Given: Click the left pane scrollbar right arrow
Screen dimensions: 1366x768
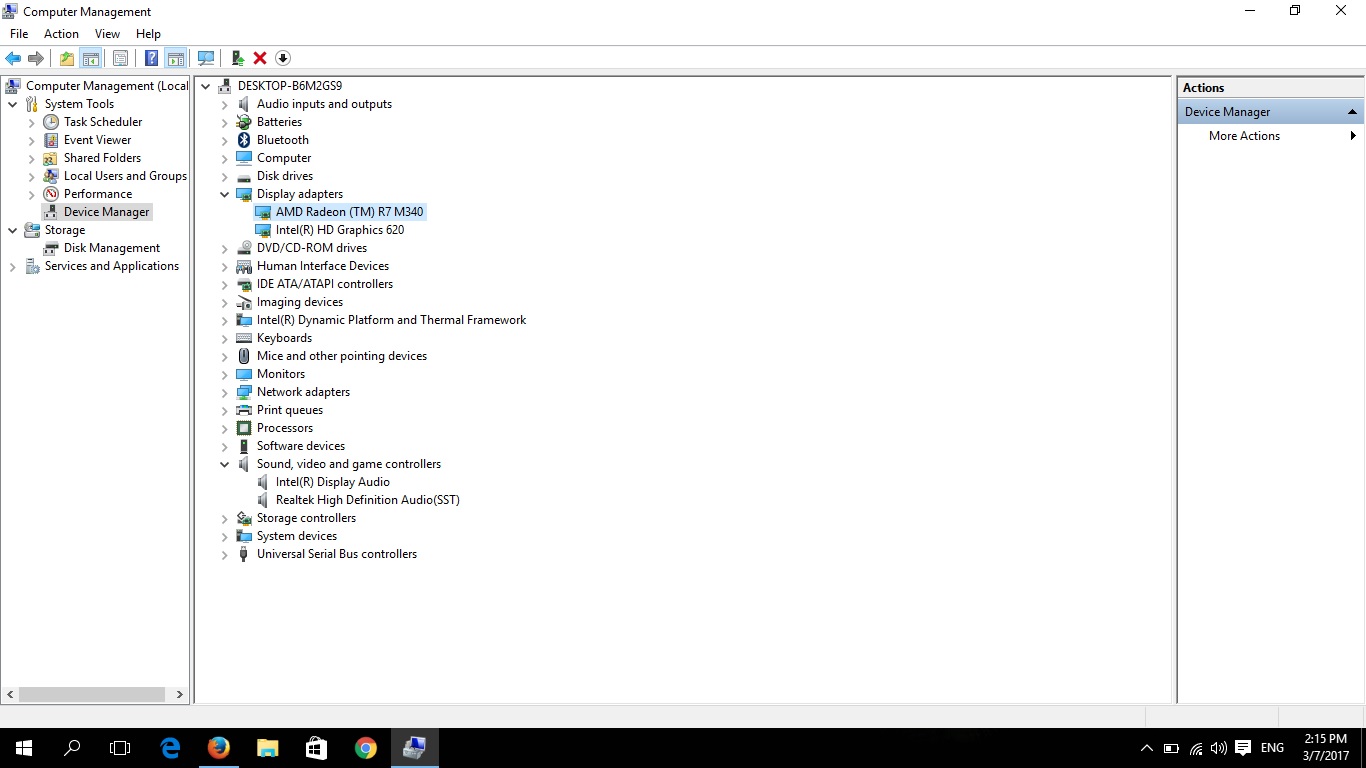Looking at the screenshot, I should coord(180,694).
